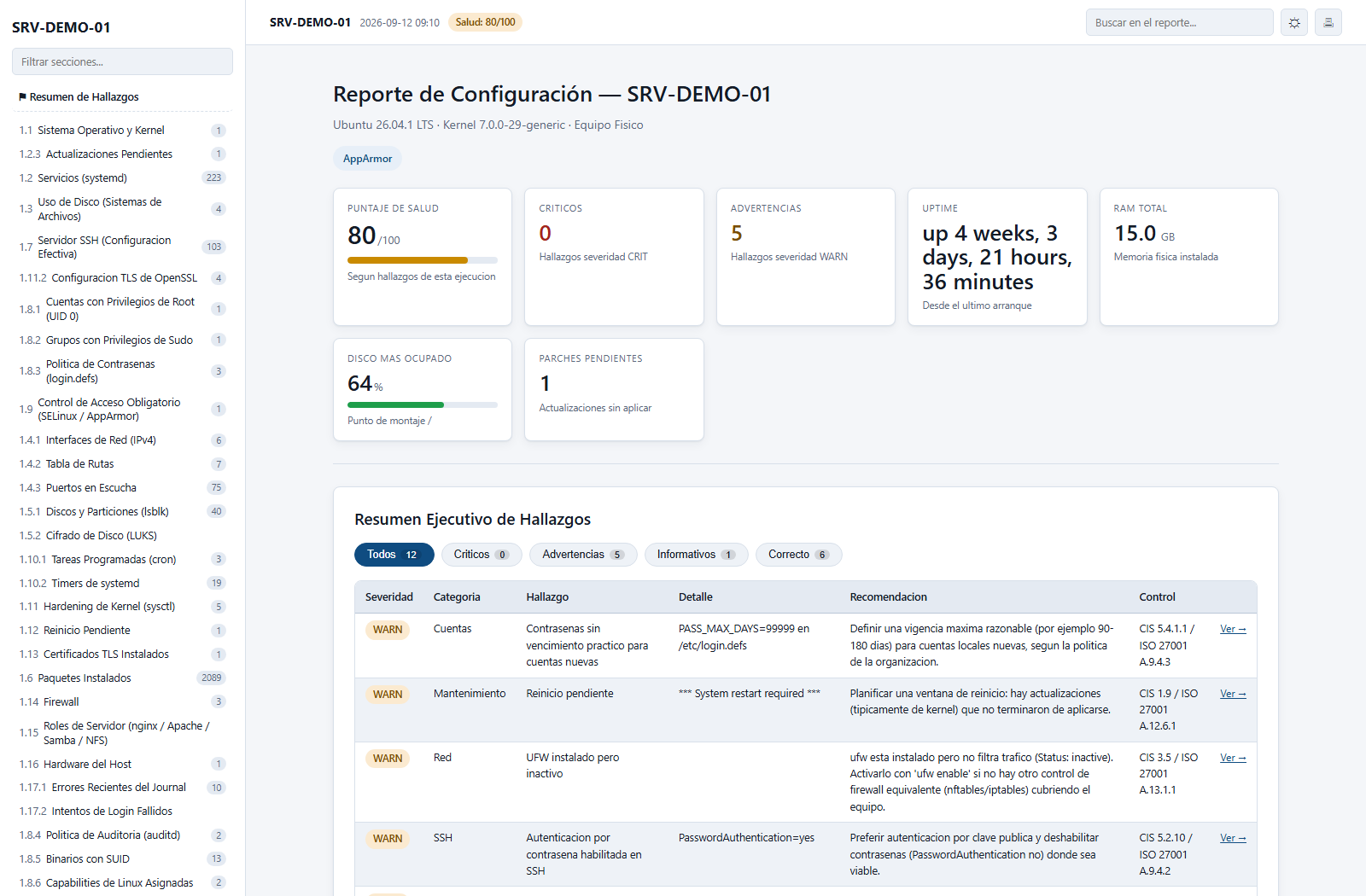This screenshot has width=1366, height=896.
Task: Click the AppArmor tag chip
Action: point(367,159)
